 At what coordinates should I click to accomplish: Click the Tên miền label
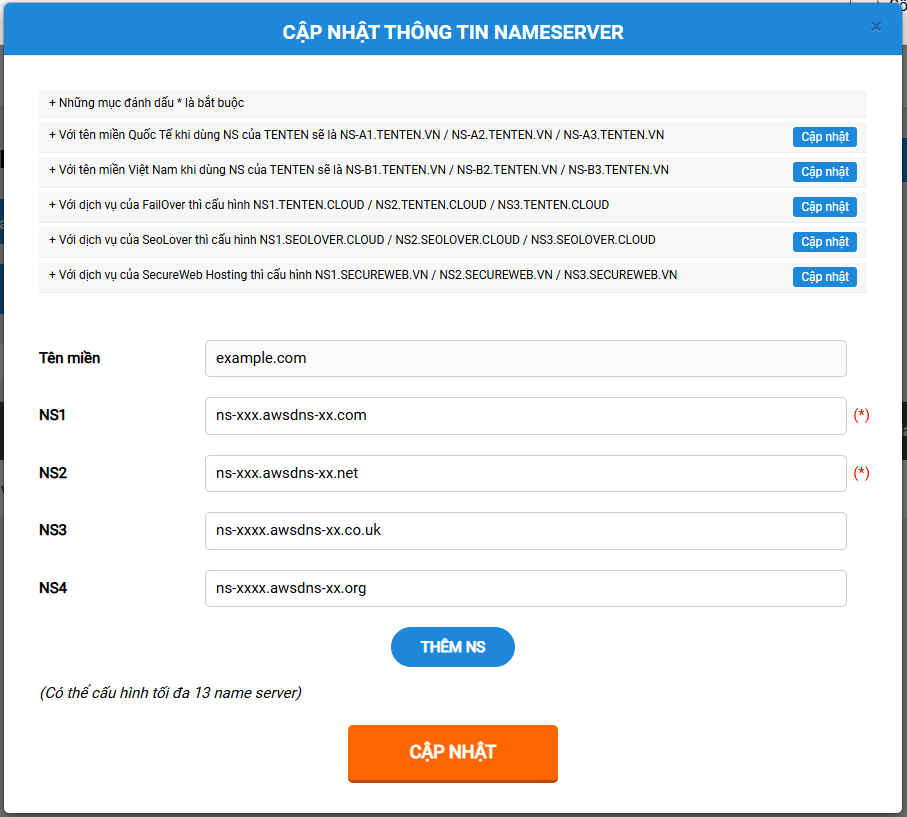coord(69,358)
